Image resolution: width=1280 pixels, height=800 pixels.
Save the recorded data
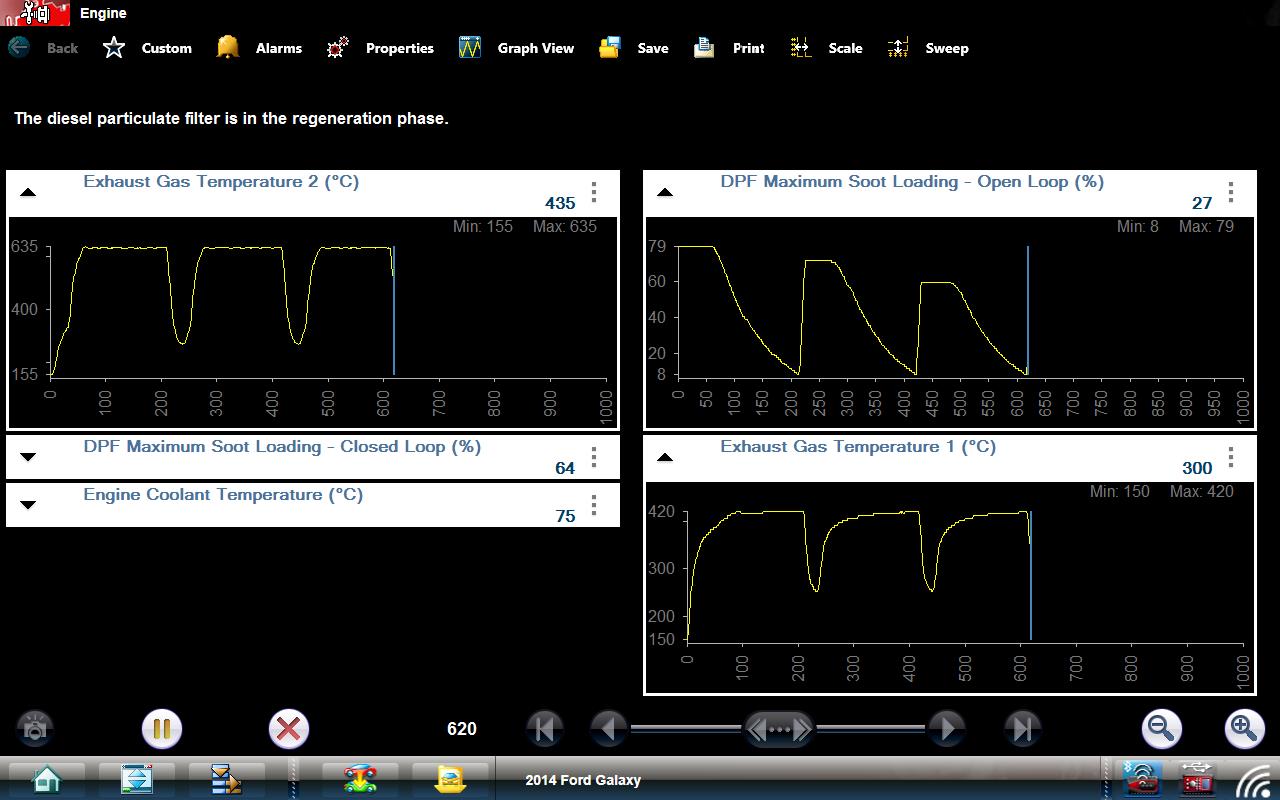point(610,47)
